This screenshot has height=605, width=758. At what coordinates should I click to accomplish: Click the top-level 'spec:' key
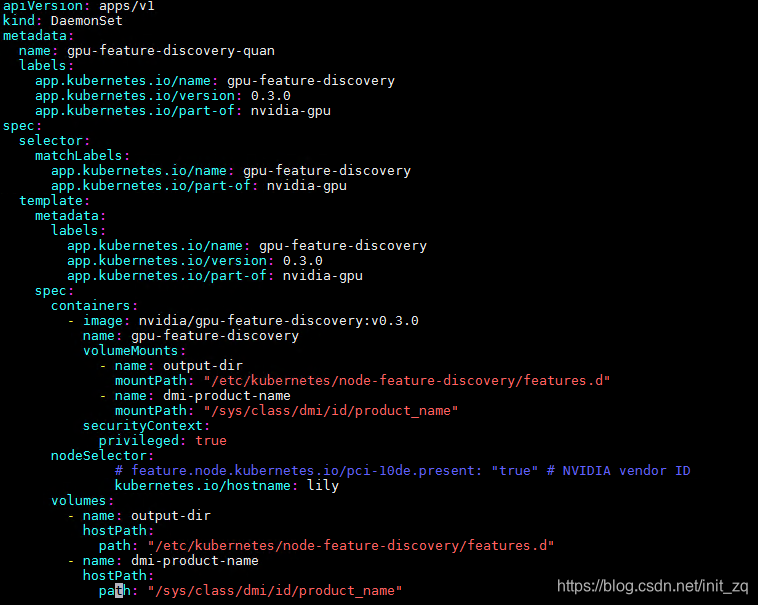click(22, 126)
